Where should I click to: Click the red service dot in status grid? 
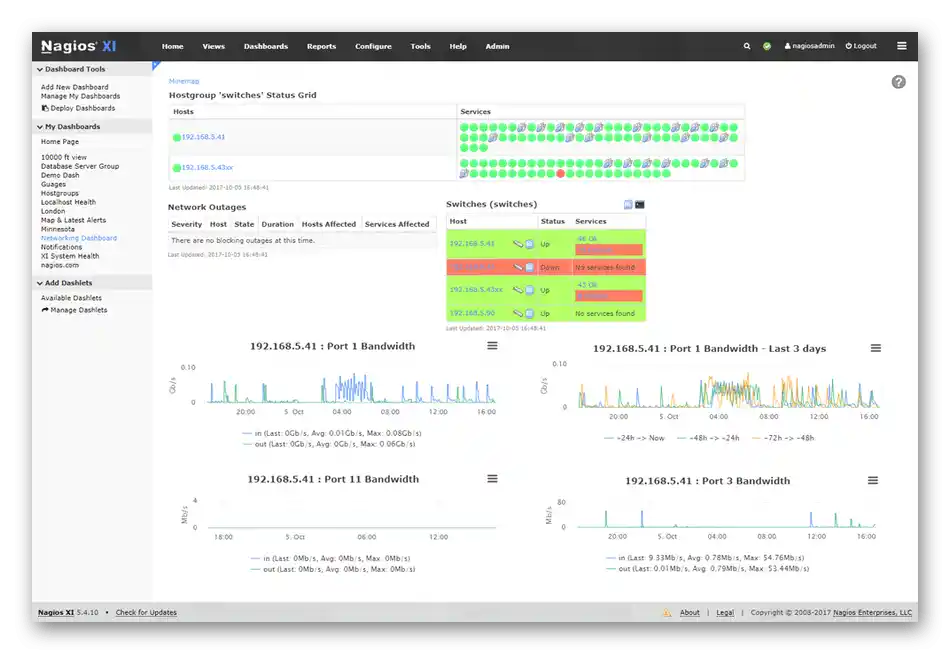pyautogui.click(x=560, y=173)
